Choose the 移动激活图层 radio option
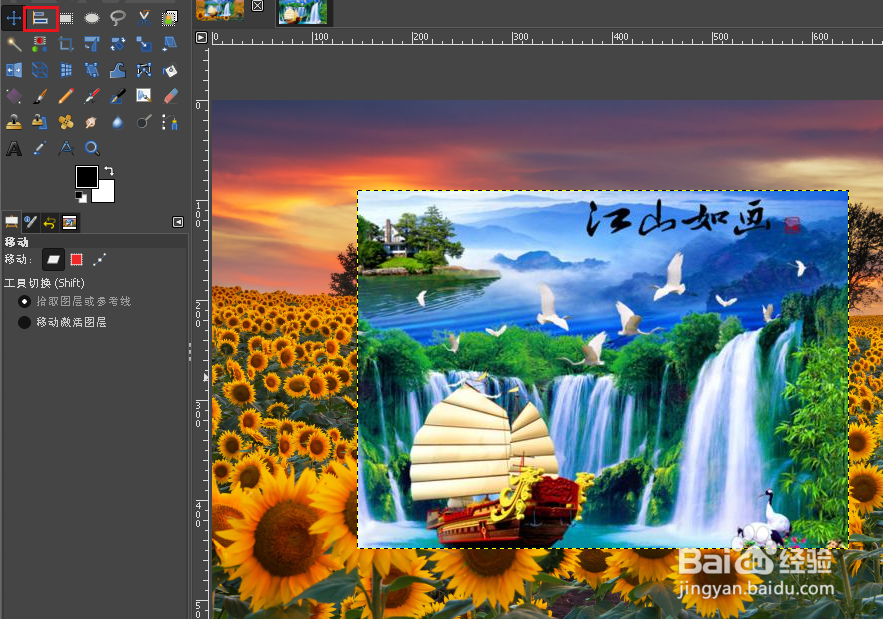Viewport: 883px width, 619px height. click(x=23, y=322)
